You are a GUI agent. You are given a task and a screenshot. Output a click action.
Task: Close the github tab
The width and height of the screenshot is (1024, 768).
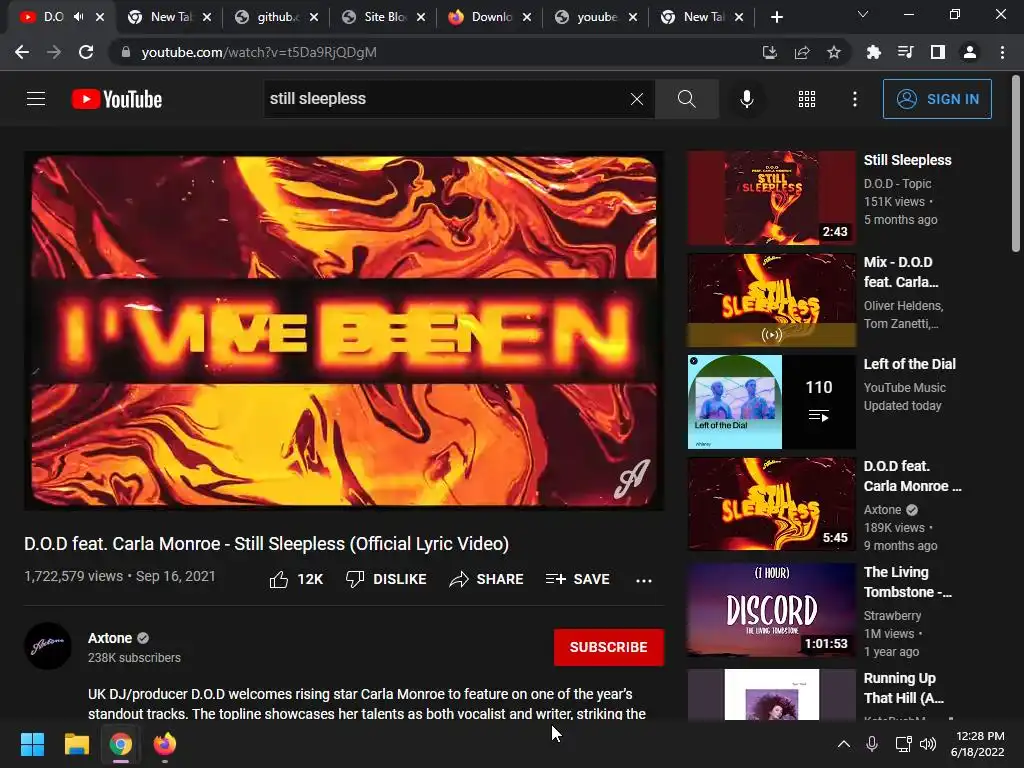[314, 17]
